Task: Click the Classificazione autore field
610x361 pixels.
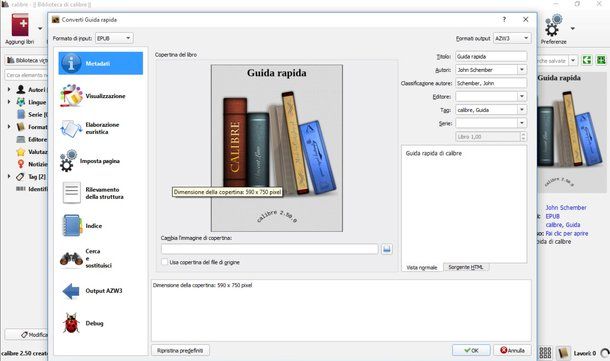Action: (491, 83)
